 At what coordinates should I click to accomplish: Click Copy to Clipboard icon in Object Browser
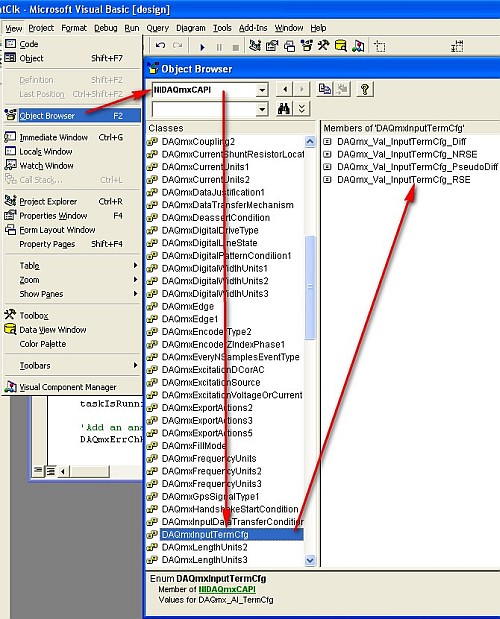pyautogui.click(x=325, y=89)
